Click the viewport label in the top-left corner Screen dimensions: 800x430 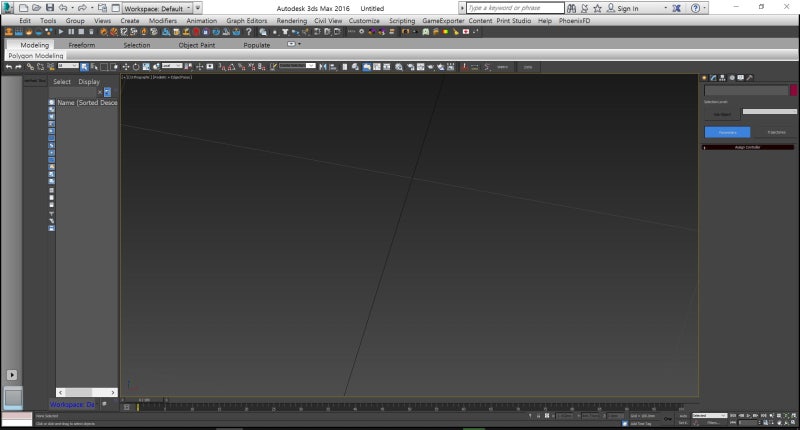(157, 77)
